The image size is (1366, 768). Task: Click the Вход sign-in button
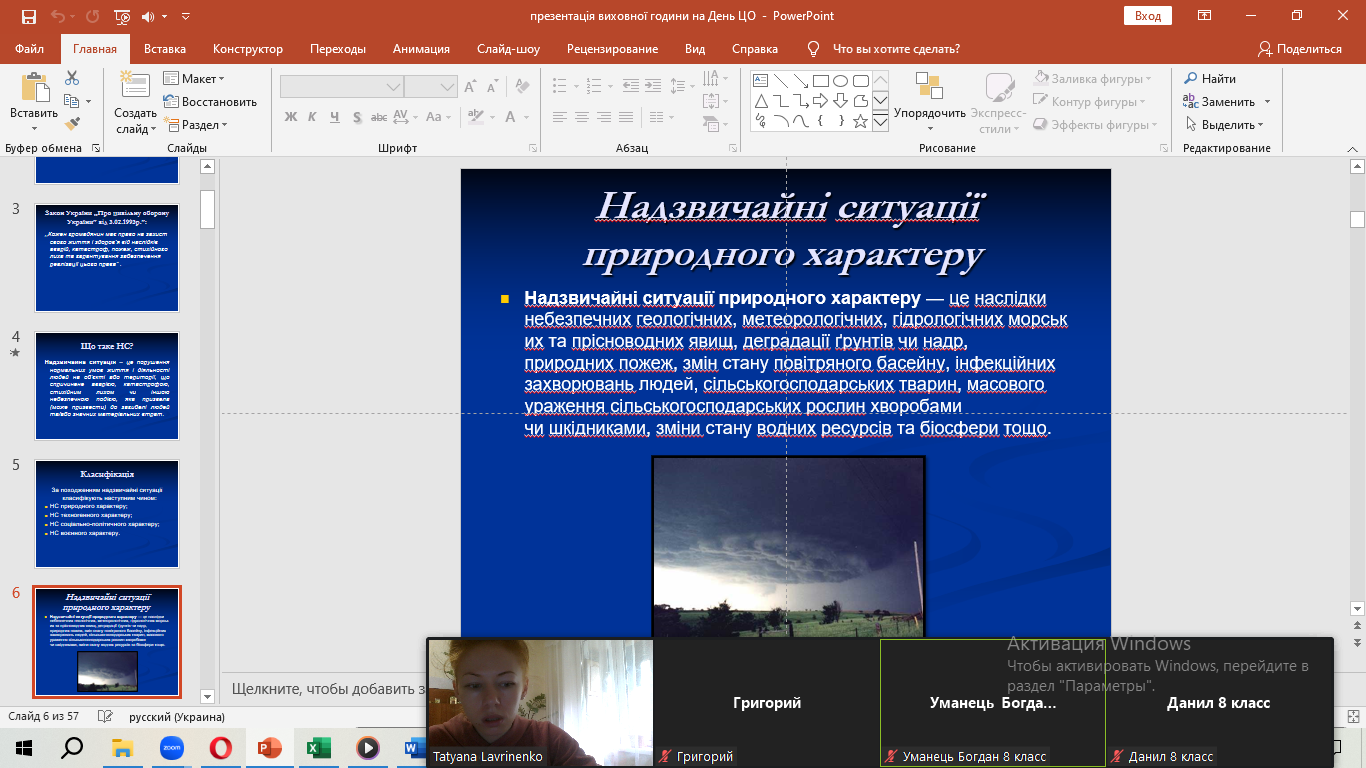click(1148, 16)
